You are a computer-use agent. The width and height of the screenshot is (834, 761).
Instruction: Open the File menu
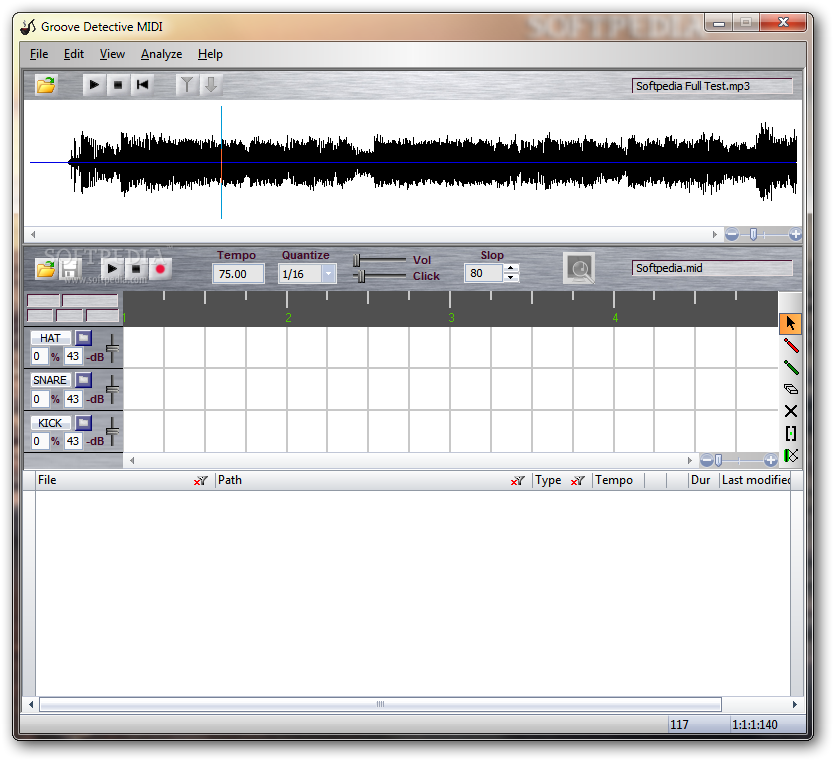pos(39,54)
